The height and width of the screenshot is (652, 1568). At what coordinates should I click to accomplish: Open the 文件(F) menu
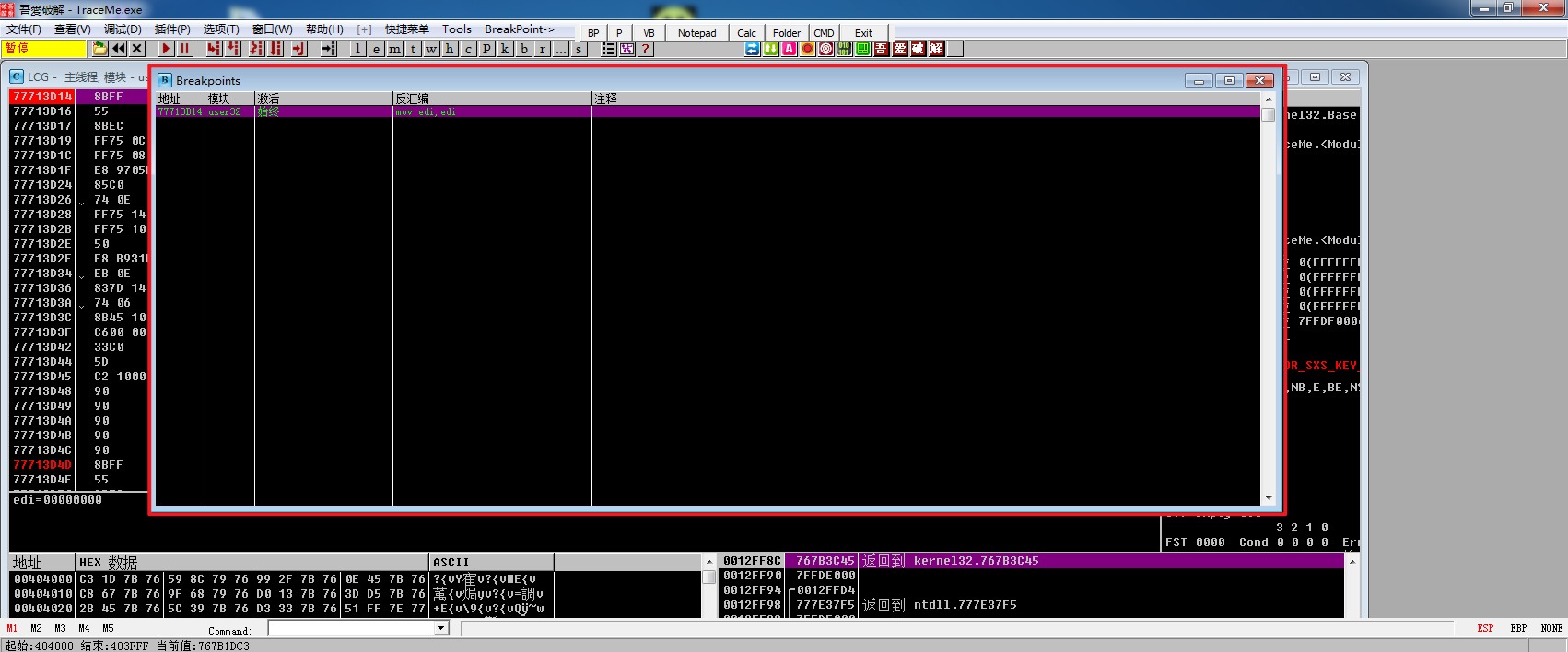[24, 29]
